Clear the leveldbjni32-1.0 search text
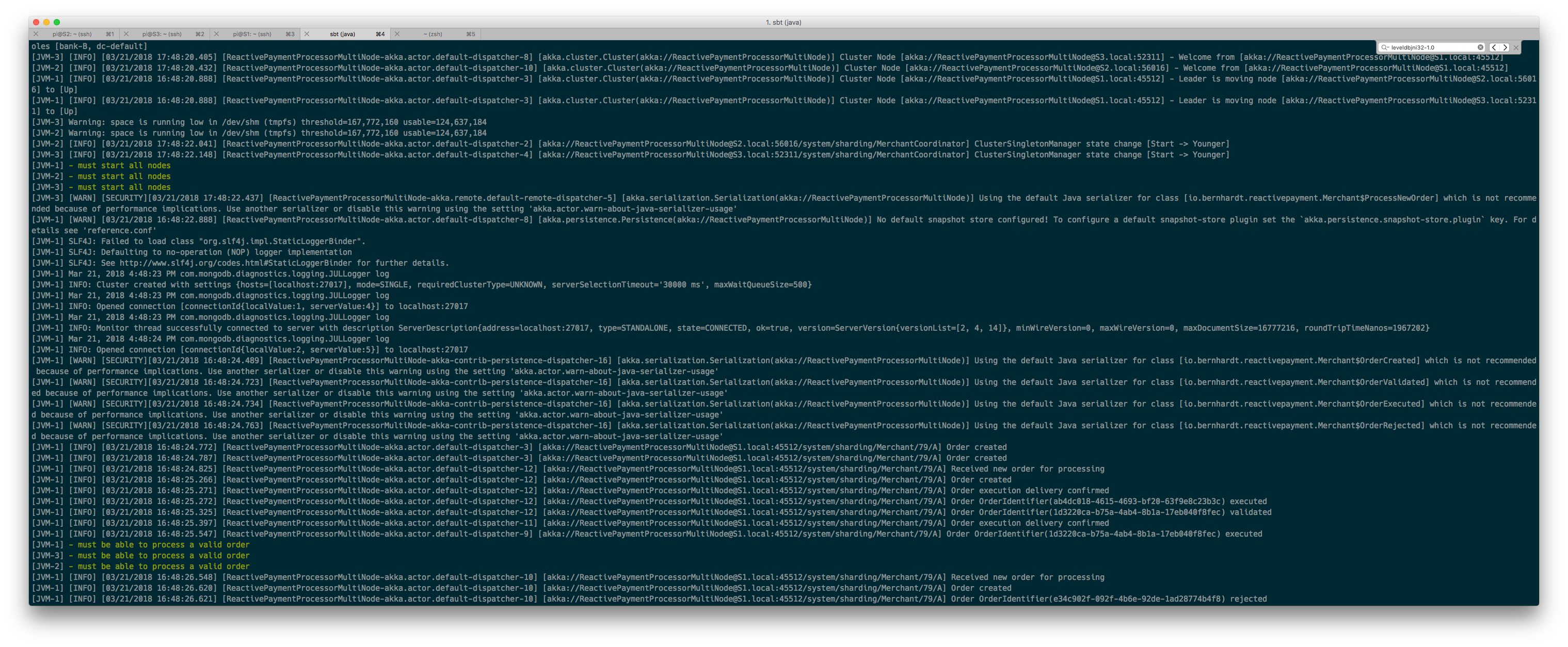1568x647 pixels. [x=1480, y=47]
